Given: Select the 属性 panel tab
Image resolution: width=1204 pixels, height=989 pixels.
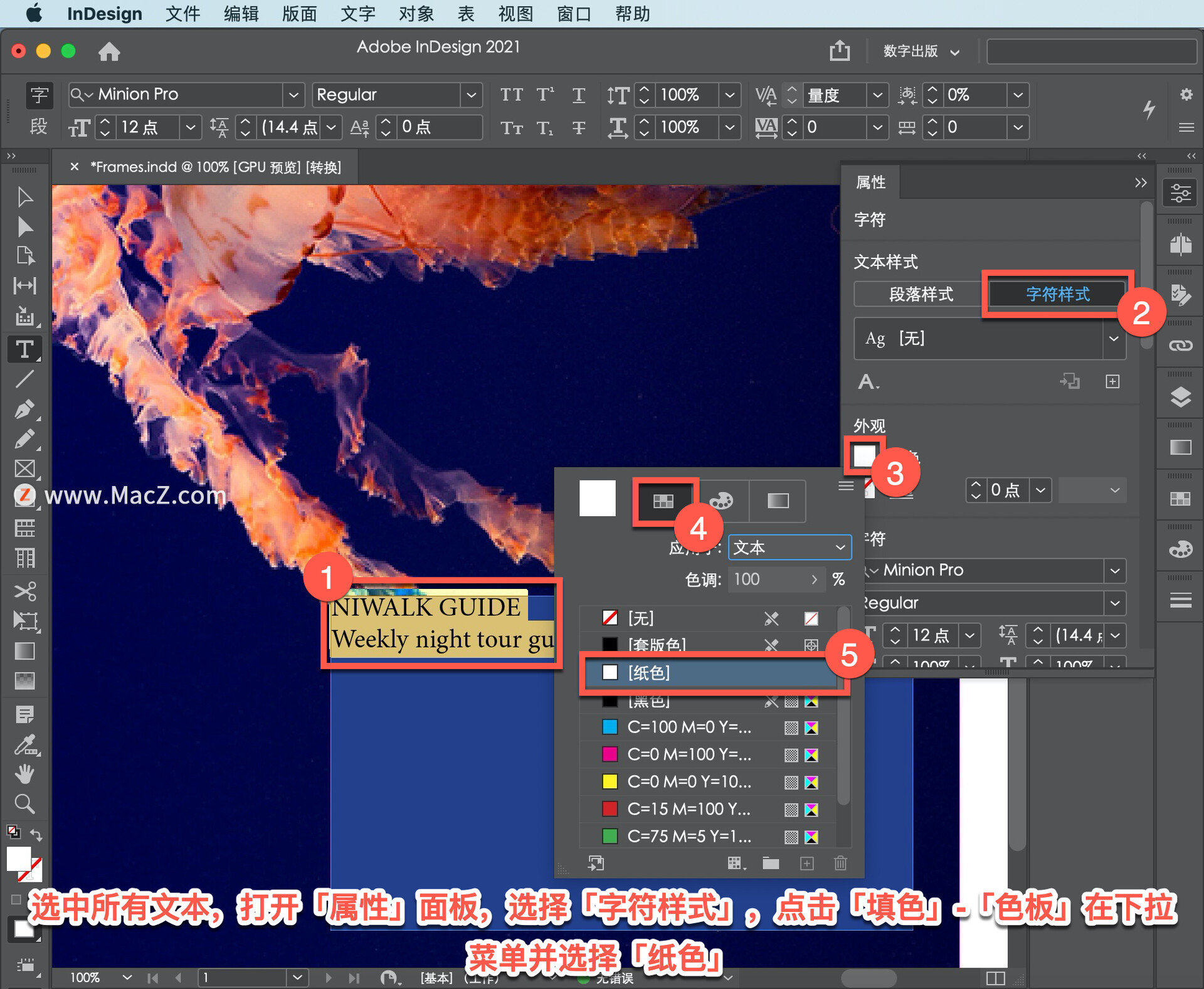Looking at the screenshot, I should click(871, 182).
